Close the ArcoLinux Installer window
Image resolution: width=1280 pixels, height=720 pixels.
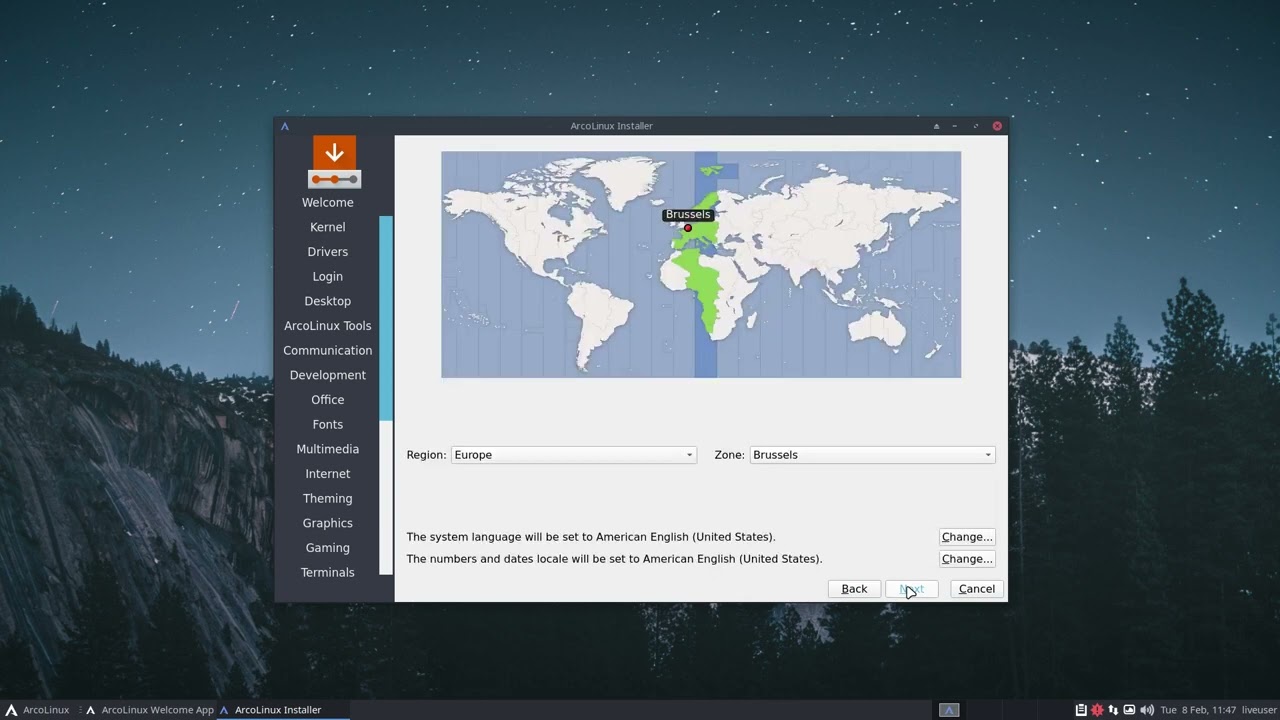(997, 126)
